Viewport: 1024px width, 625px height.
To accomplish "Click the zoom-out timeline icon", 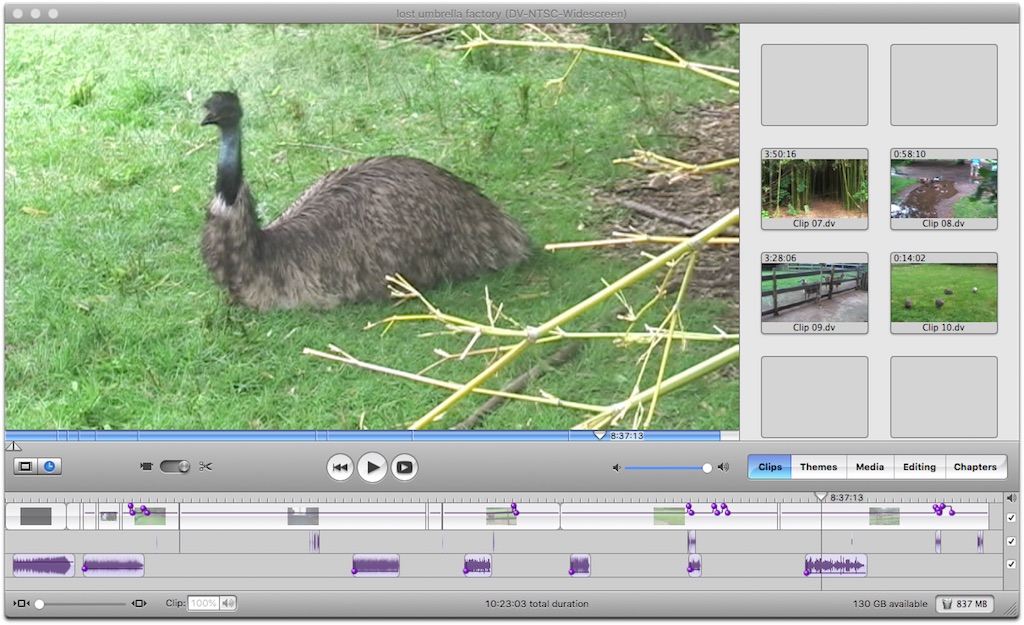I will pyautogui.click(x=21, y=603).
